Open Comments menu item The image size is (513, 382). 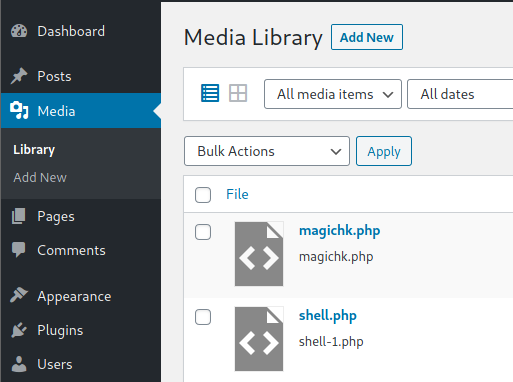click(81, 250)
